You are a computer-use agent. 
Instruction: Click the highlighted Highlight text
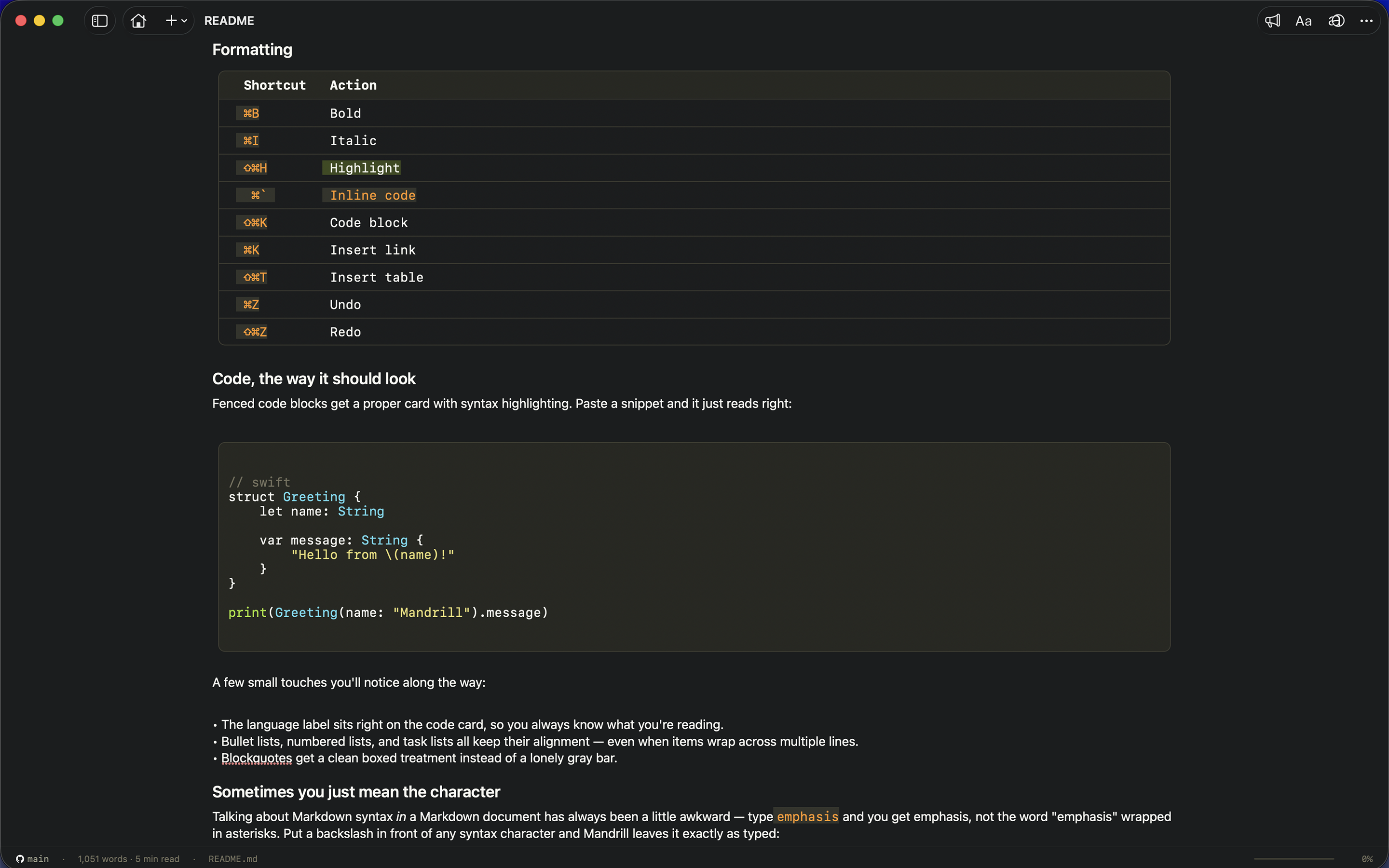coord(362,168)
